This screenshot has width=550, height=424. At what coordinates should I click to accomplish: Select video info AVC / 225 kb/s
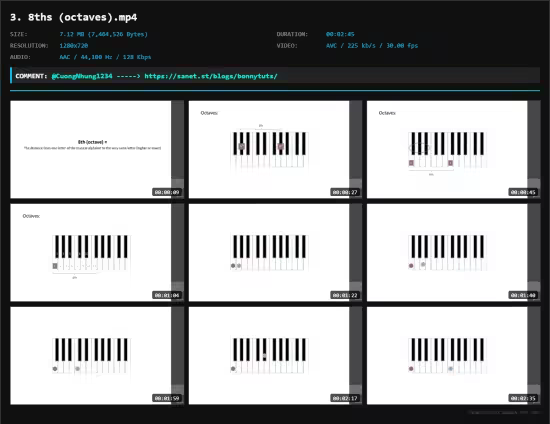click(x=372, y=46)
